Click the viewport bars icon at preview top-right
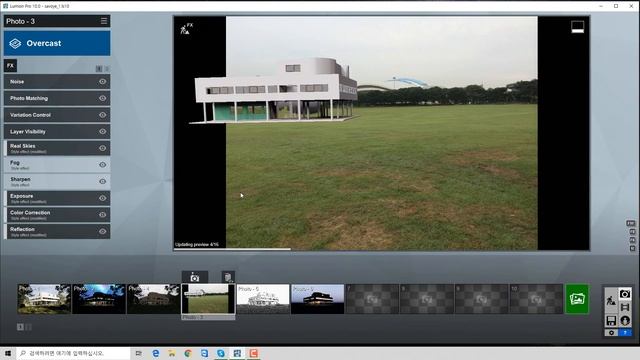This screenshot has height=360, width=640. tap(578, 27)
